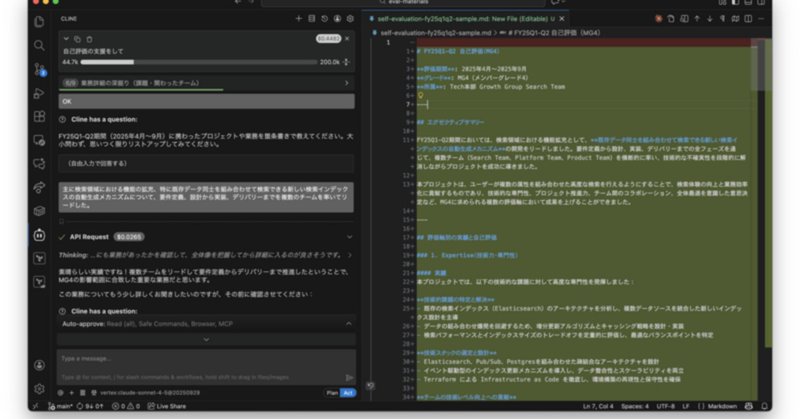This screenshot has height=419, width=800.
Task: Toggle whitespace pilcrow icon in editor toolbar
Action: [722, 18]
